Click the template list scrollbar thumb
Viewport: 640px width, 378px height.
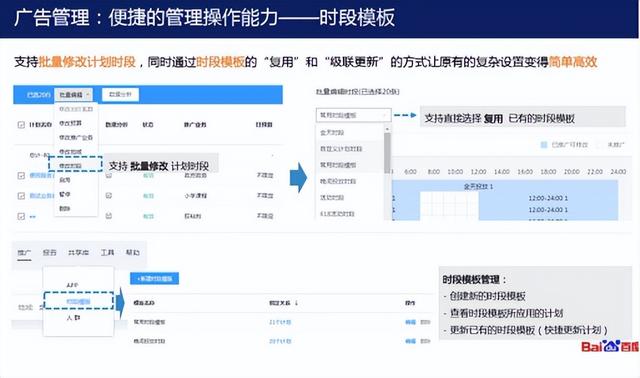[x=387, y=153]
